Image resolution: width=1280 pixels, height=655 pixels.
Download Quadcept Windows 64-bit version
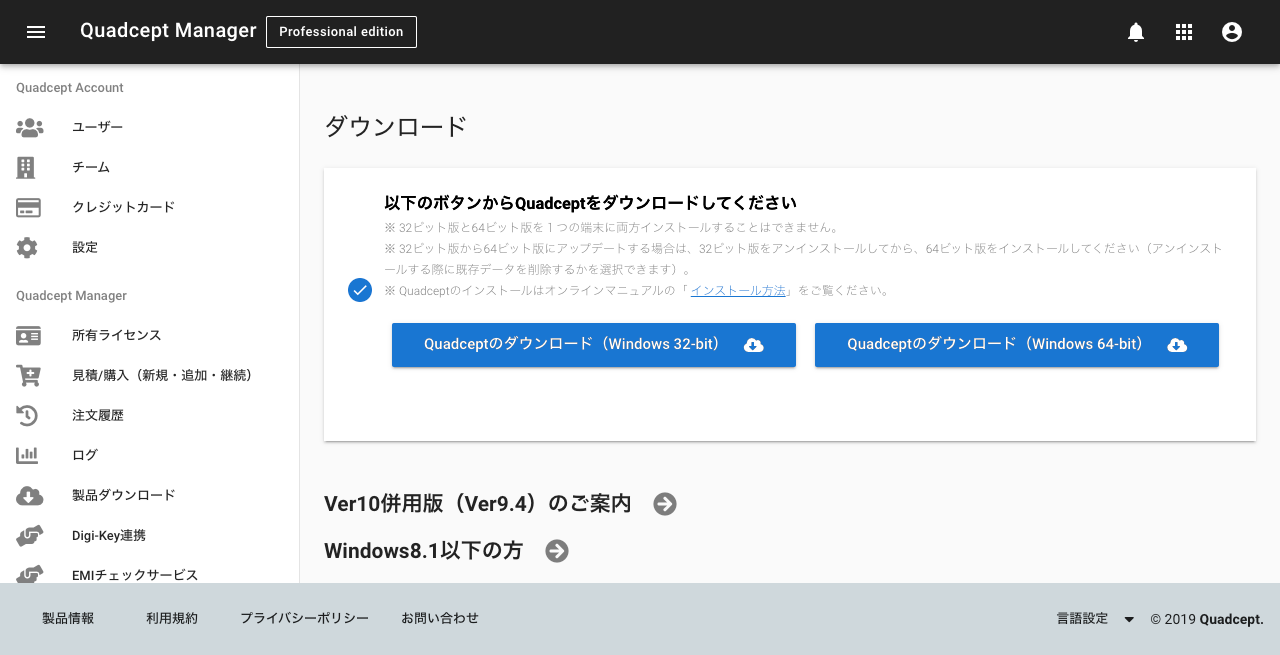pos(1016,344)
